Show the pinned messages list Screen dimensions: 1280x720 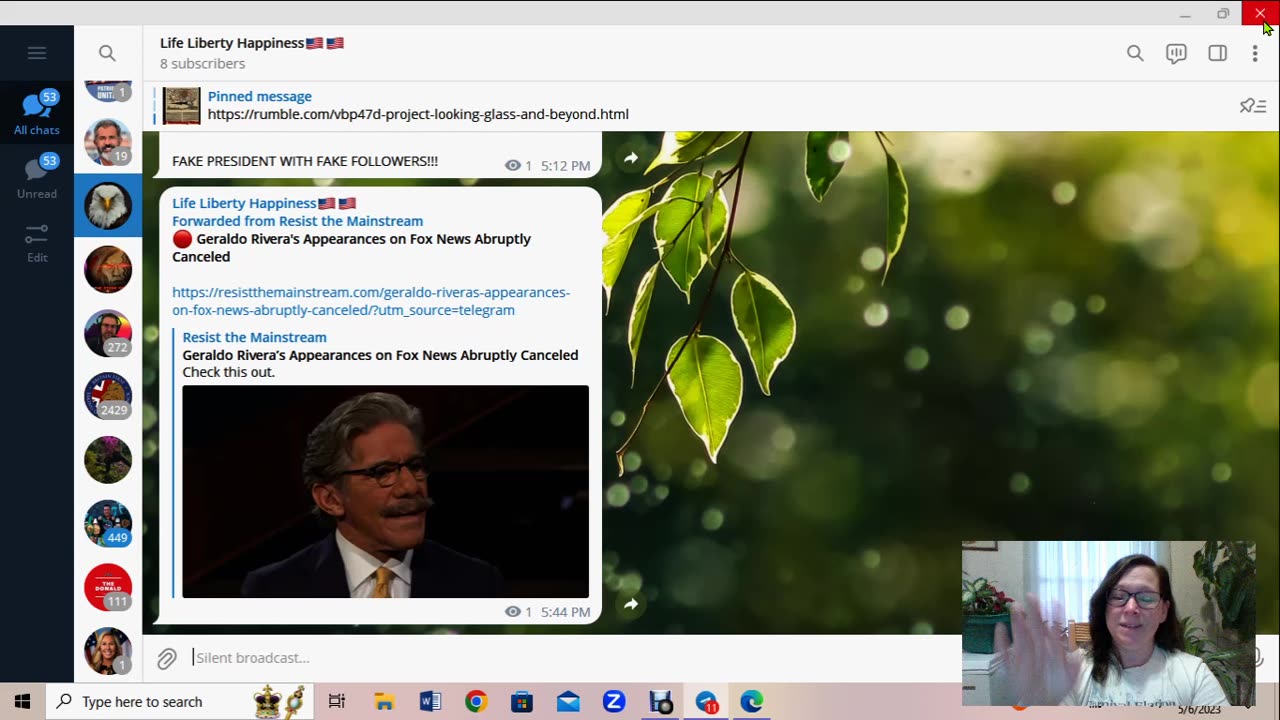[1253, 106]
